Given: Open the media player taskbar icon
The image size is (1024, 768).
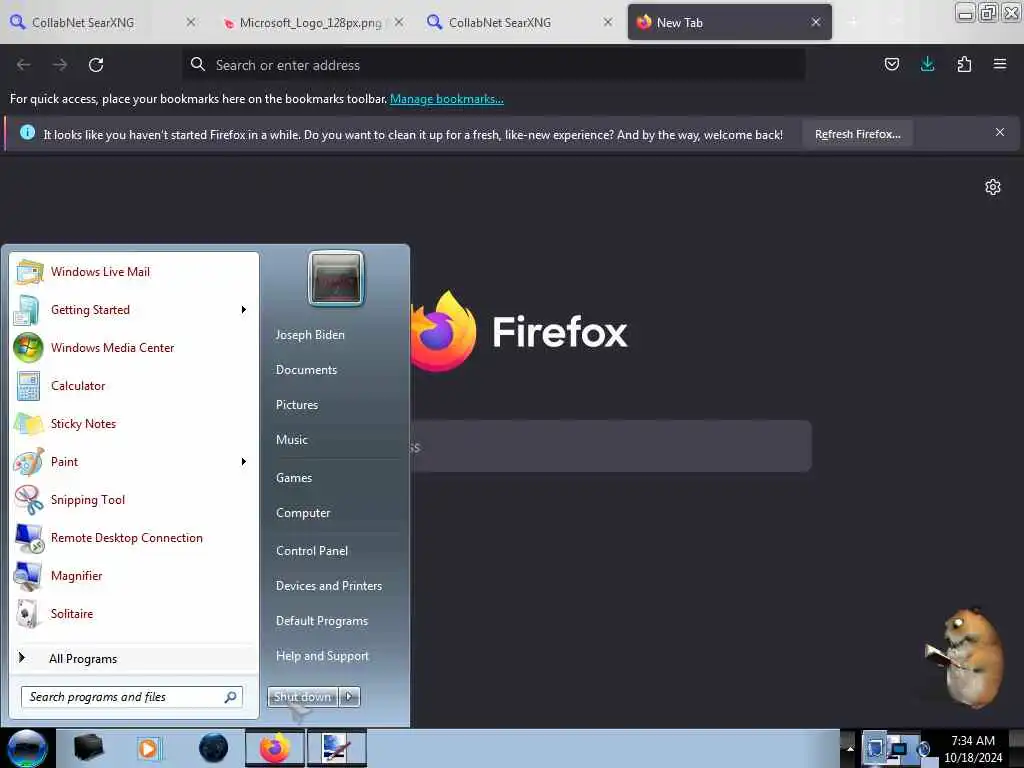Looking at the screenshot, I should [x=148, y=748].
